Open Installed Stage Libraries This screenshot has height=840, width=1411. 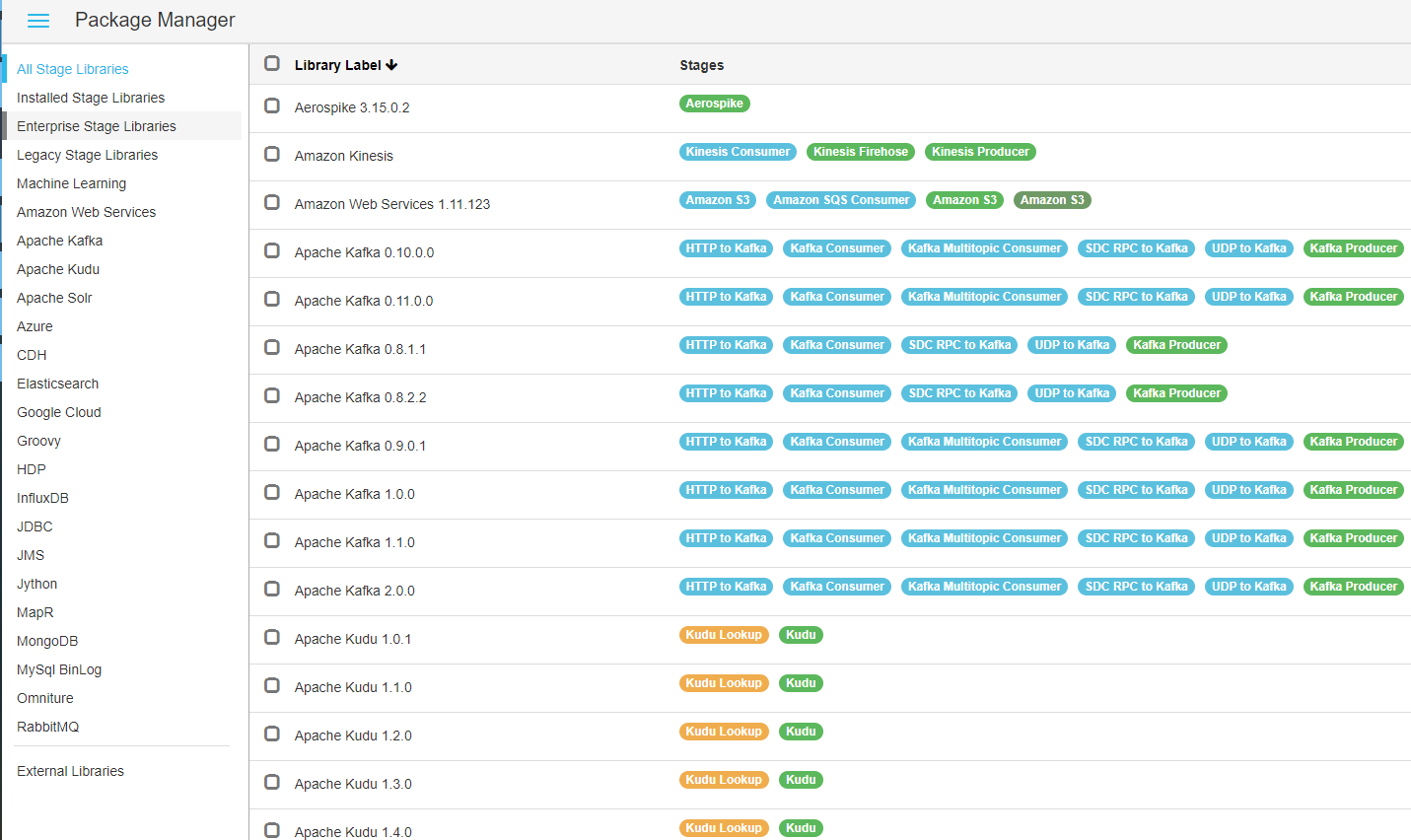pos(90,98)
